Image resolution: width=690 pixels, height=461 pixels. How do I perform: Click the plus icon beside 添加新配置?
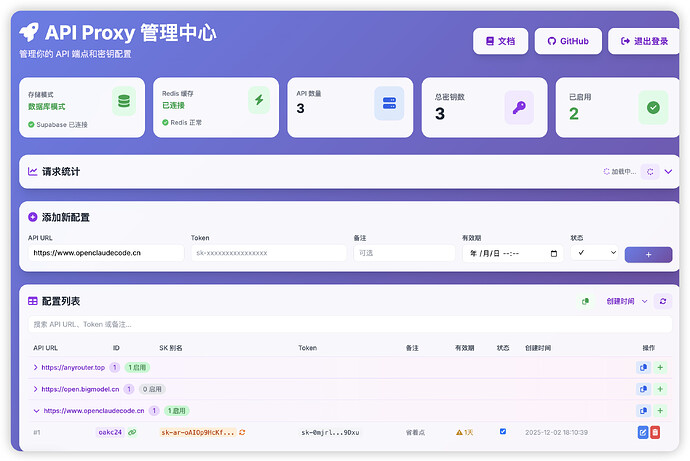[x=33, y=217]
